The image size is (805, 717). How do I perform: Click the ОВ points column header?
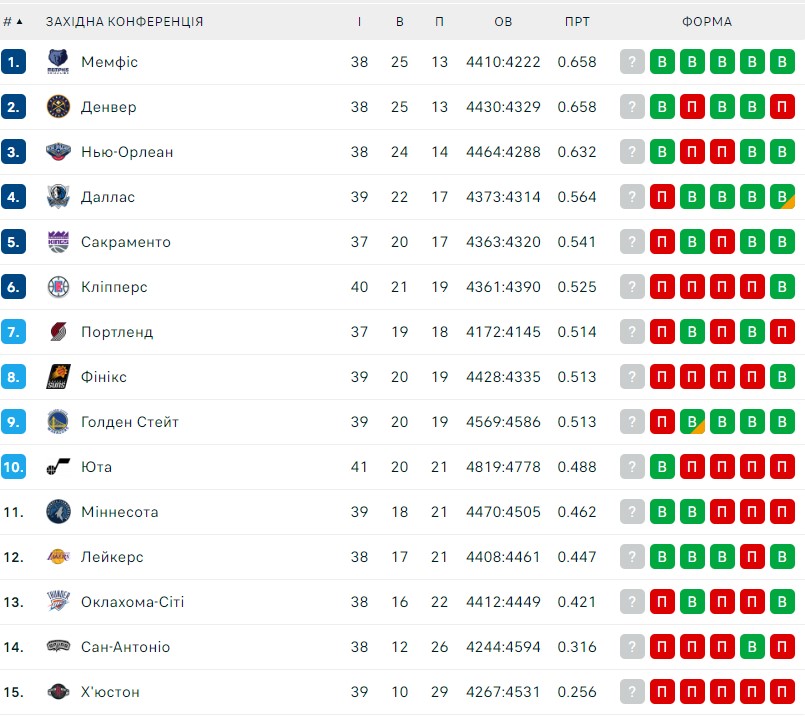(x=503, y=22)
